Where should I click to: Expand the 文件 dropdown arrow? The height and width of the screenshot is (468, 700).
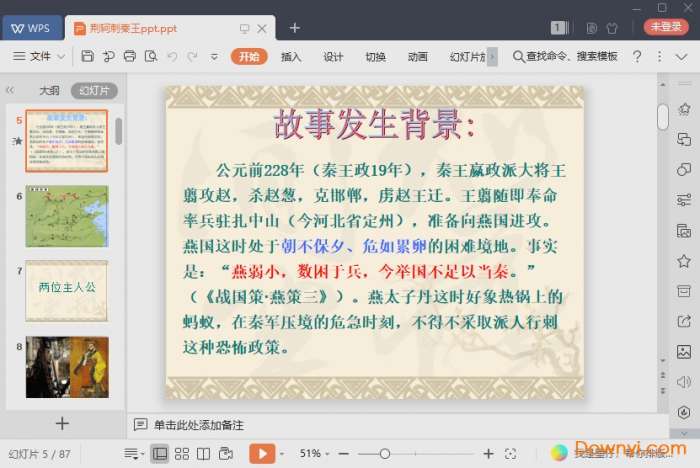(61, 57)
